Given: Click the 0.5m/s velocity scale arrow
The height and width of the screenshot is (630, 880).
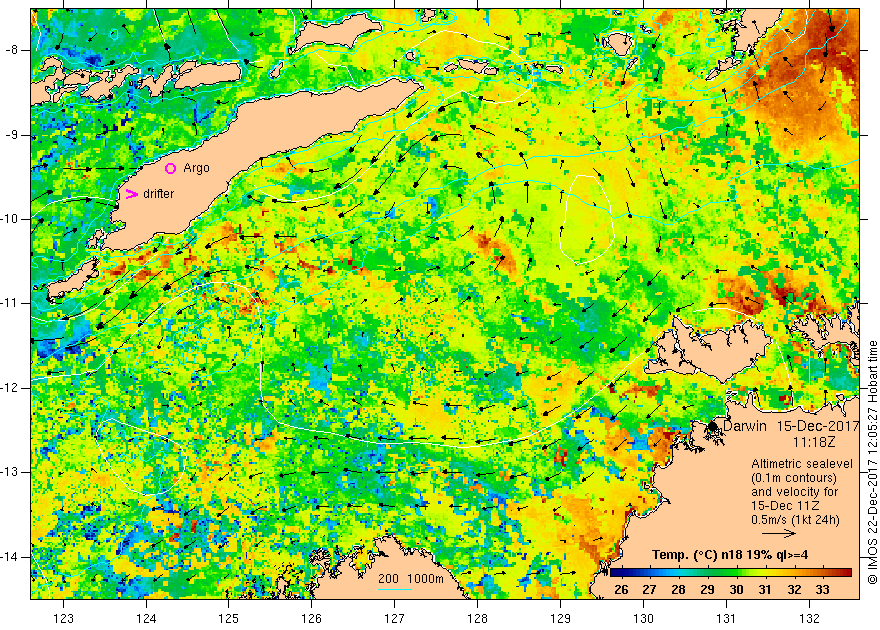Looking at the screenshot, I should click(x=779, y=532).
